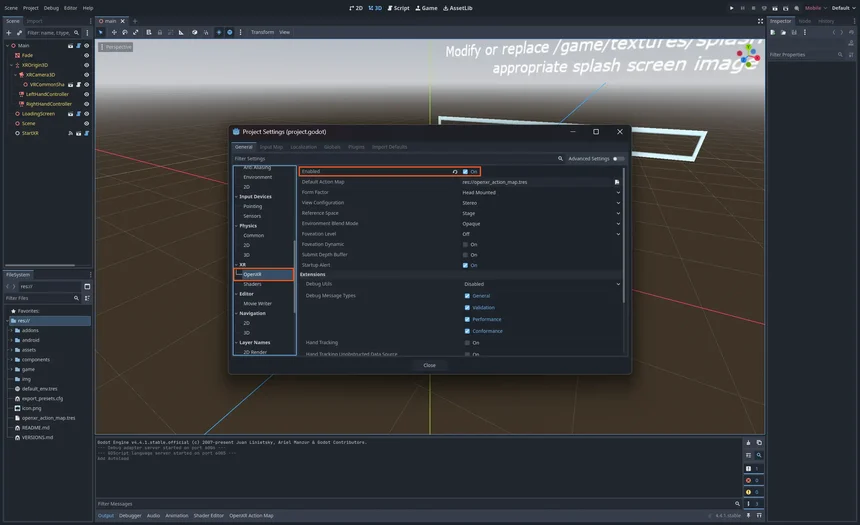Uncheck Conformance debug message type
The width and height of the screenshot is (860, 525).
pos(467,331)
